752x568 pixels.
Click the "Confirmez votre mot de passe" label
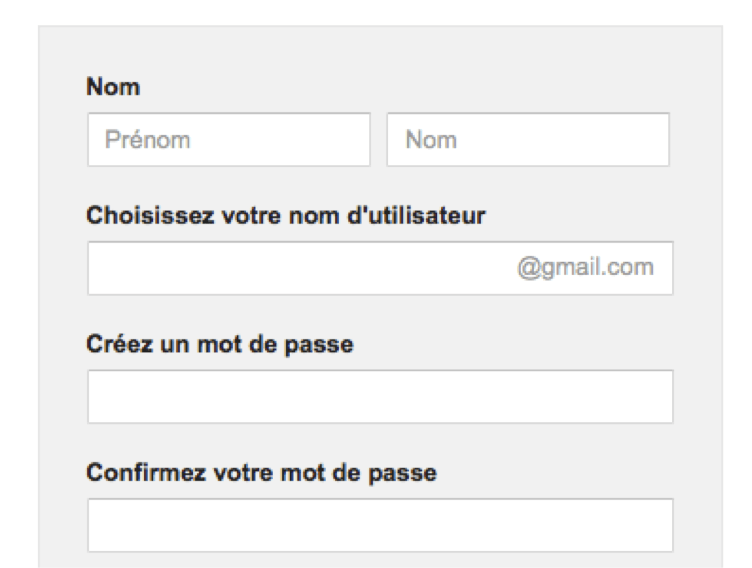pyautogui.click(x=262, y=473)
